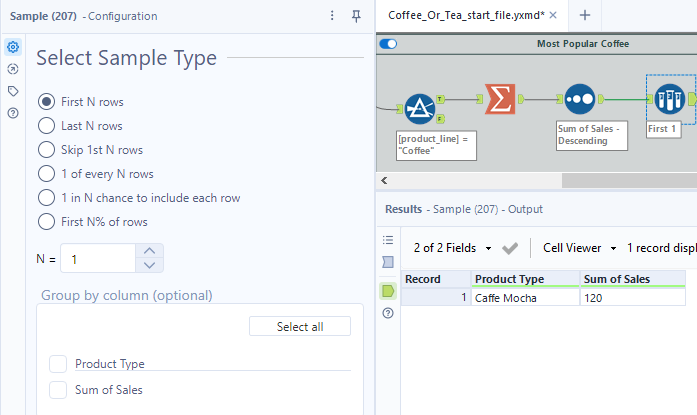Click the Sort tool's output anchor
This screenshot has width=697, height=415.
coord(601,99)
